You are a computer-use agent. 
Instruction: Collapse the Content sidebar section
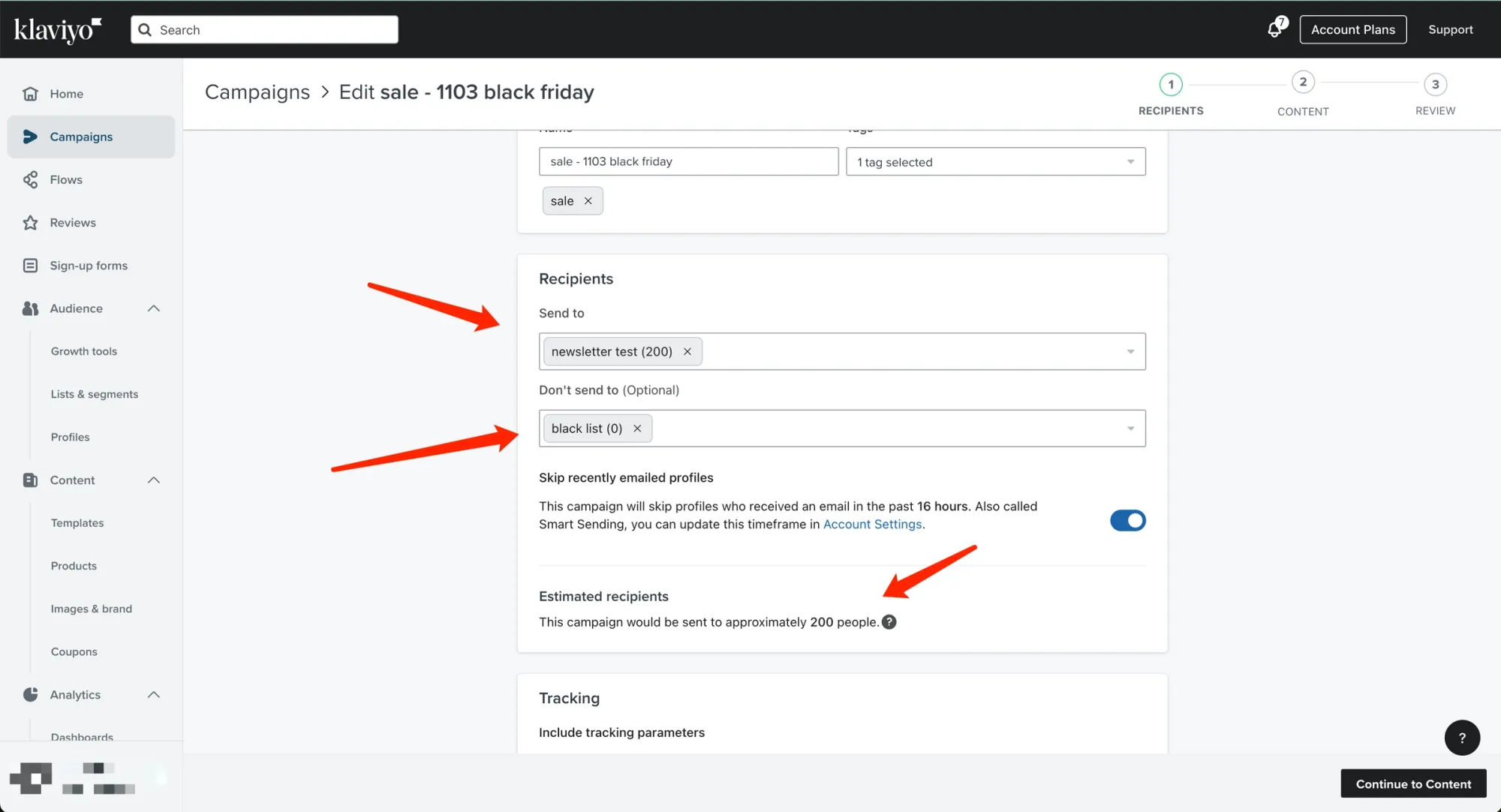[154, 480]
